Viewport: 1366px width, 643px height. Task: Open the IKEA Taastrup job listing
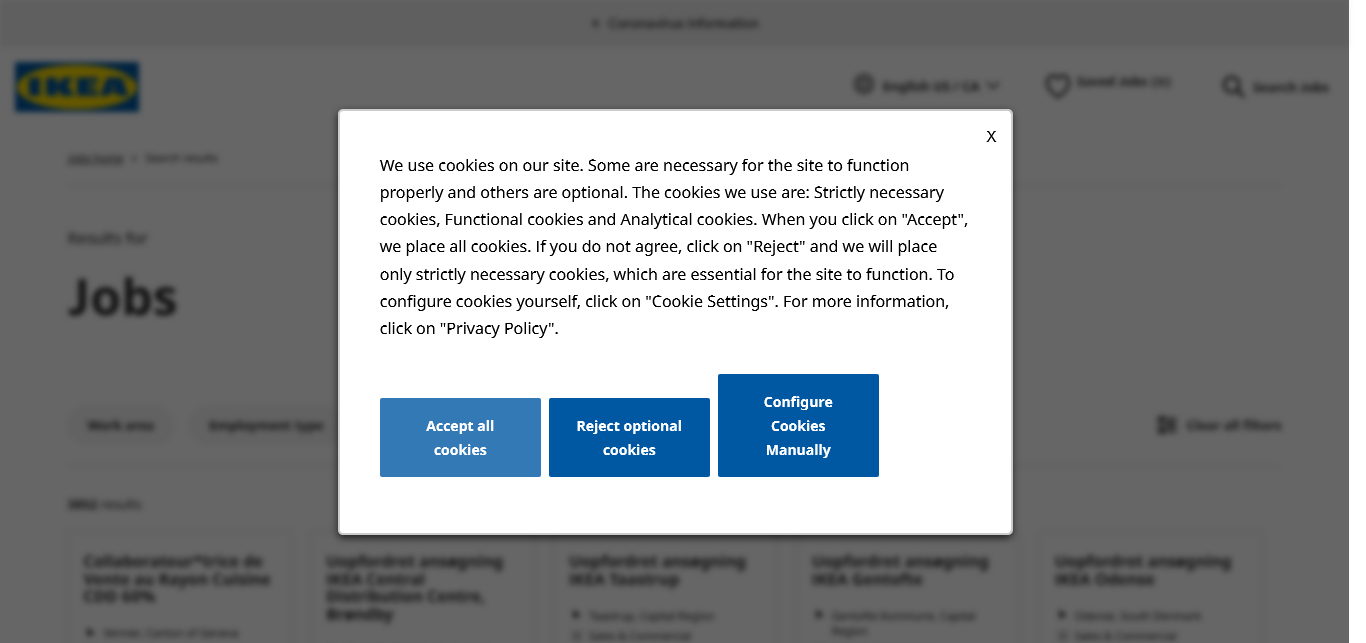point(656,570)
